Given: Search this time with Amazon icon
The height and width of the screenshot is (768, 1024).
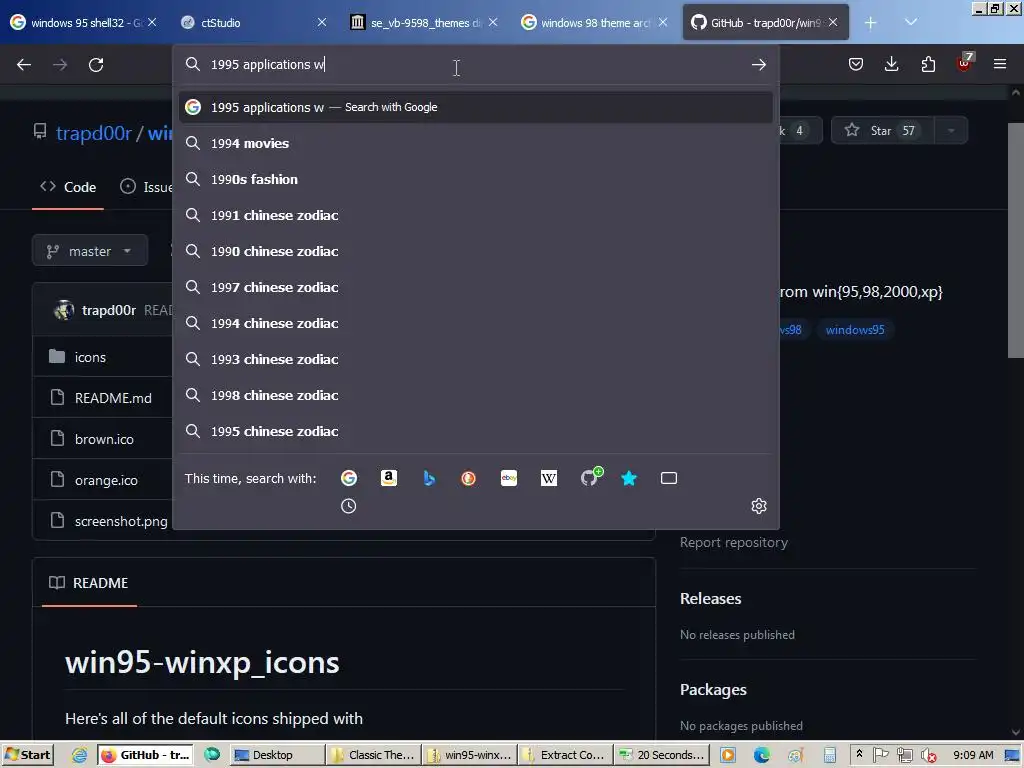Looking at the screenshot, I should coord(389,478).
